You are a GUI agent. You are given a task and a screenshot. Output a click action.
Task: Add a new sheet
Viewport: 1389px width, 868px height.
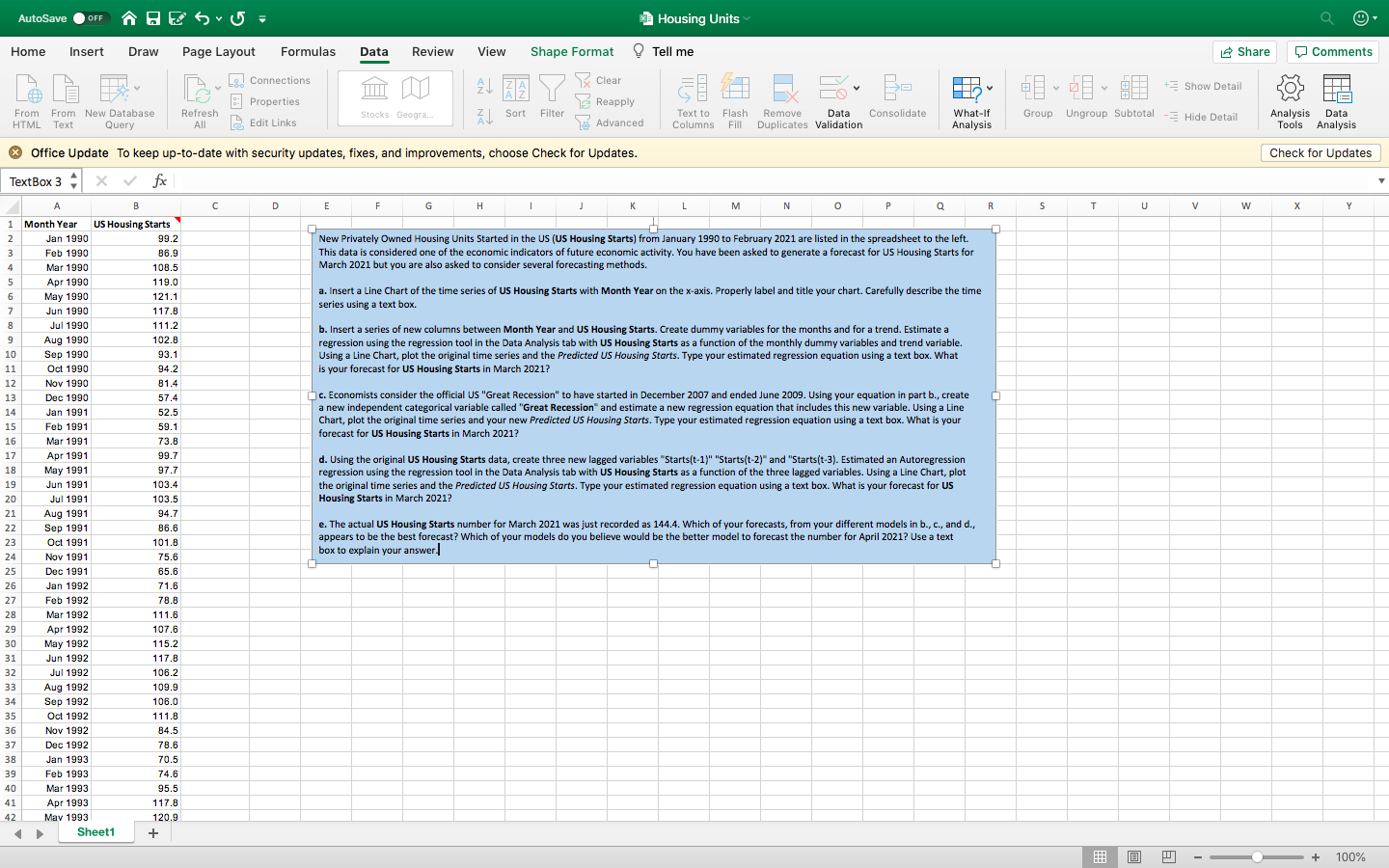click(152, 833)
